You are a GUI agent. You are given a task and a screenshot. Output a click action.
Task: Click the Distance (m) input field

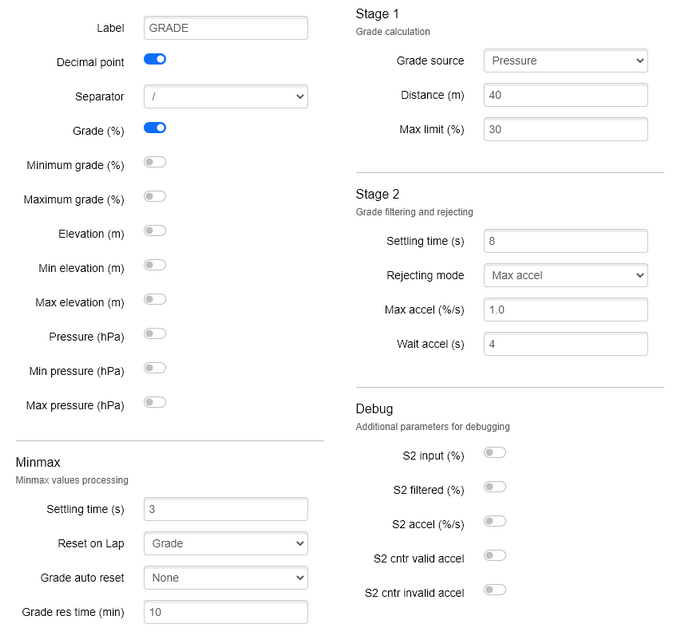(x=566, y=95)
